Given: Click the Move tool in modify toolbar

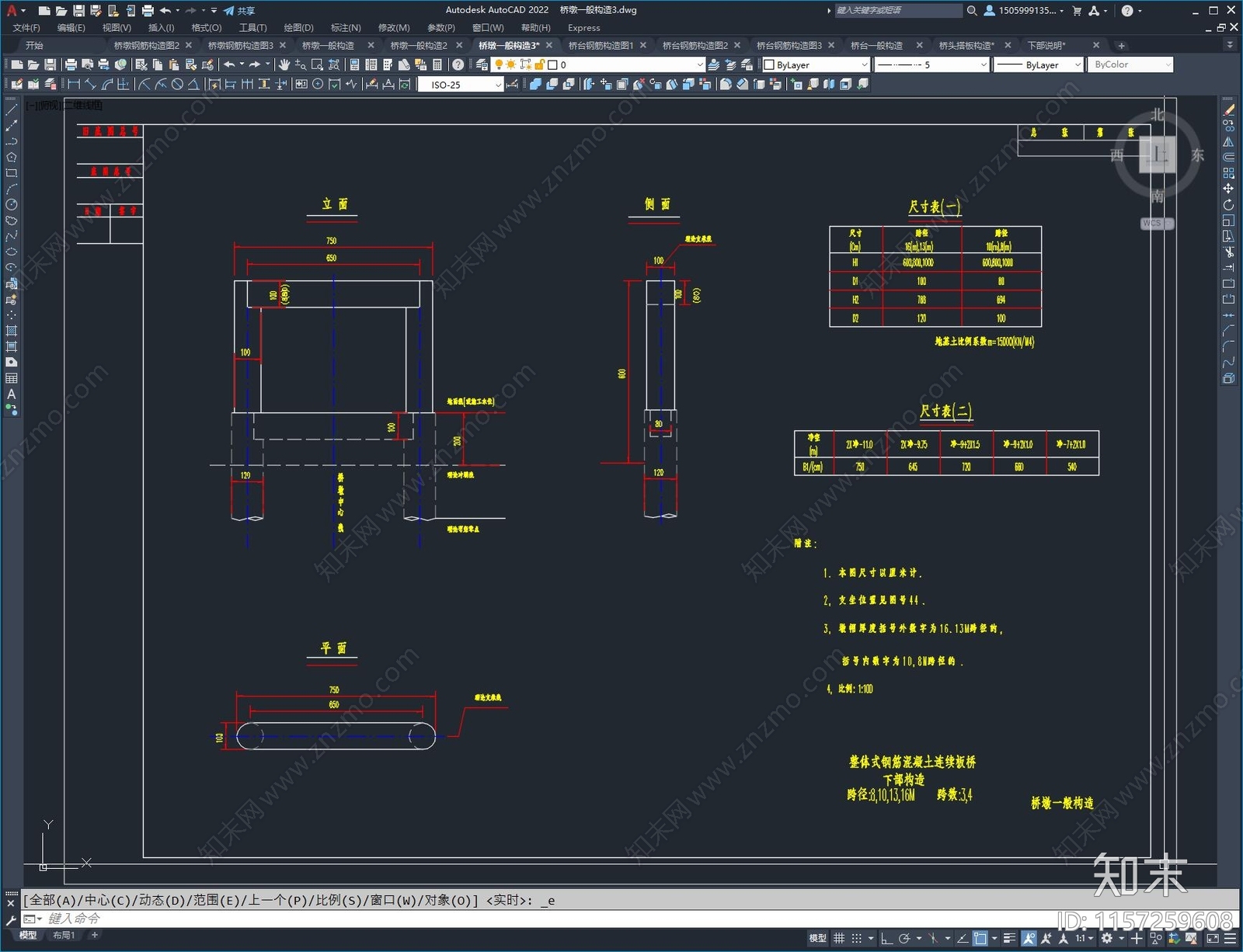Looking at the screenshot, I should [x=1228, y=189].
